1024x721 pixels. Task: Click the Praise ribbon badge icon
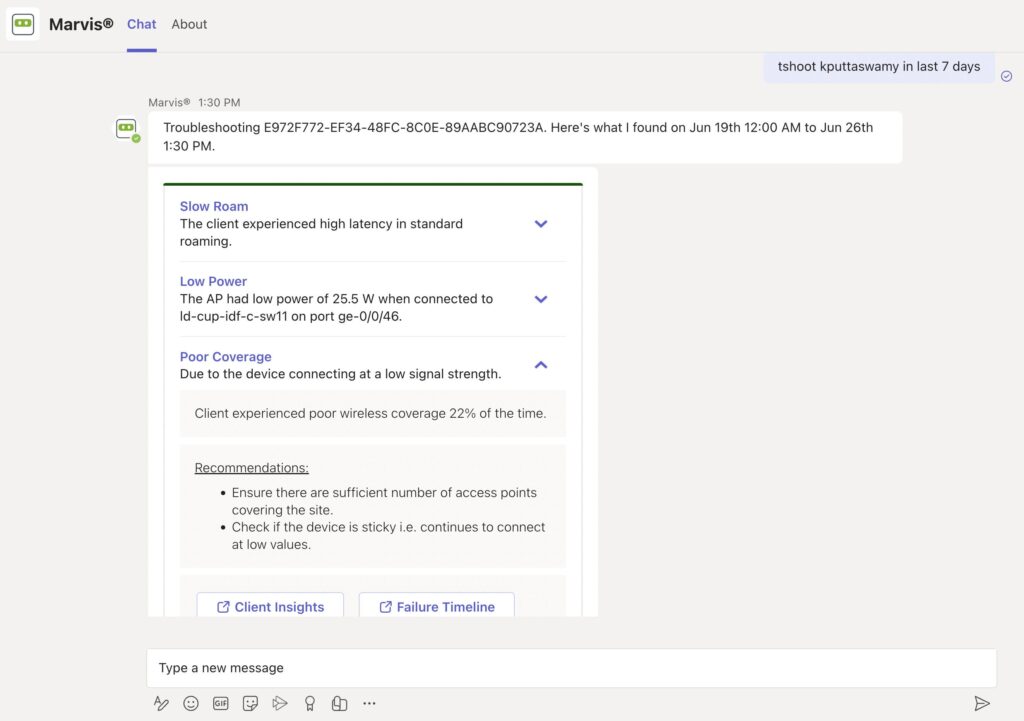(x=310, y=703)
